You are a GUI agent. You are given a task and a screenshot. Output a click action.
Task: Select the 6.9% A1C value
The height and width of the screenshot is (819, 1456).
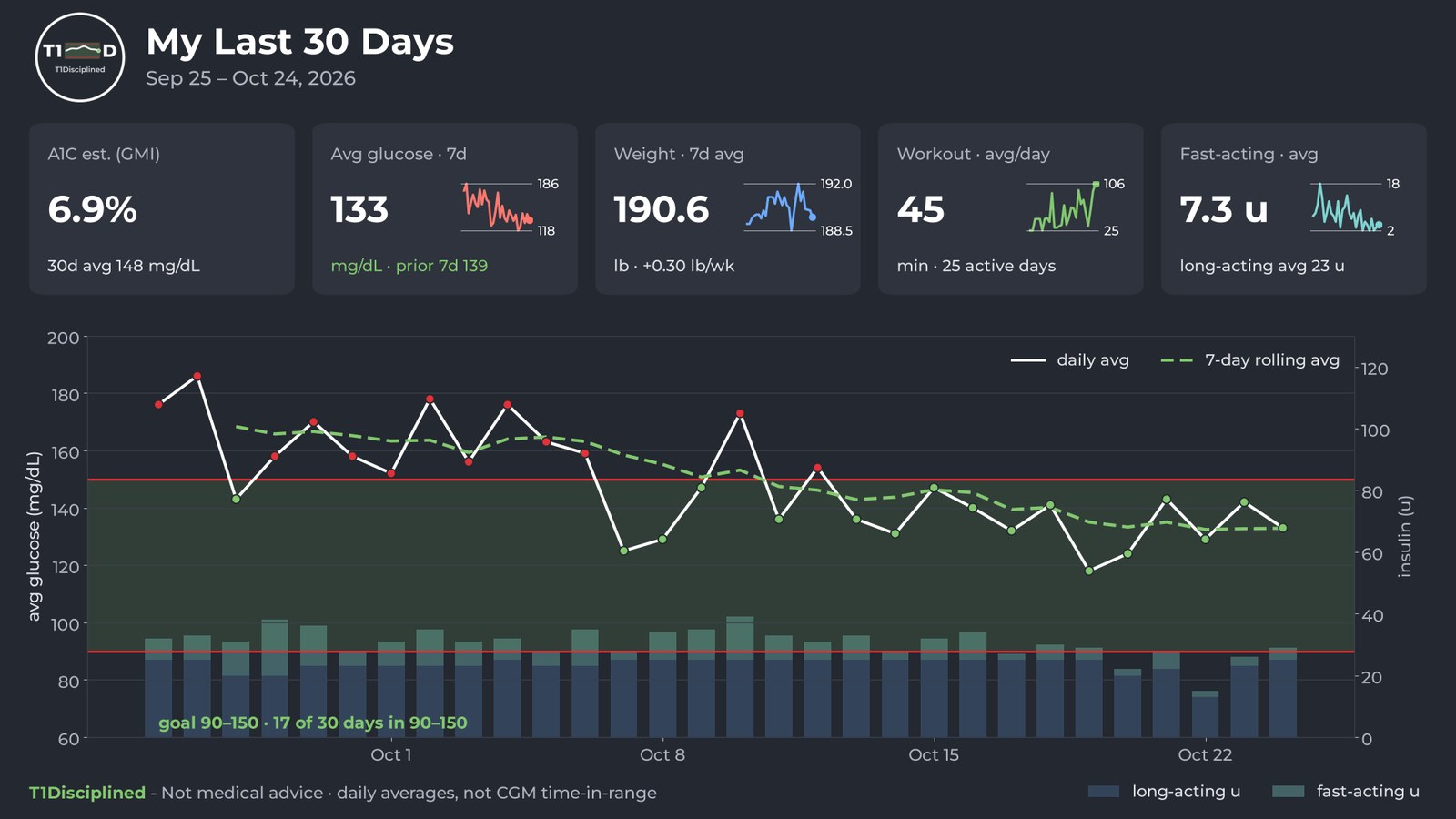pyautogui.click(x=93, y=209)
